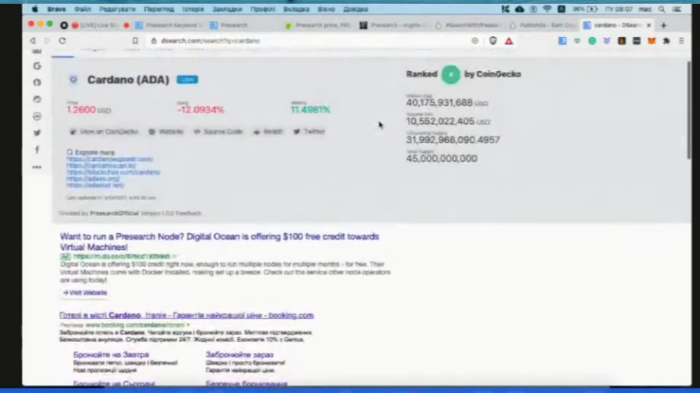Open the puzzle-piece extensions menu
This screenshot has height=393, width=700.
(x=667, y=41)
